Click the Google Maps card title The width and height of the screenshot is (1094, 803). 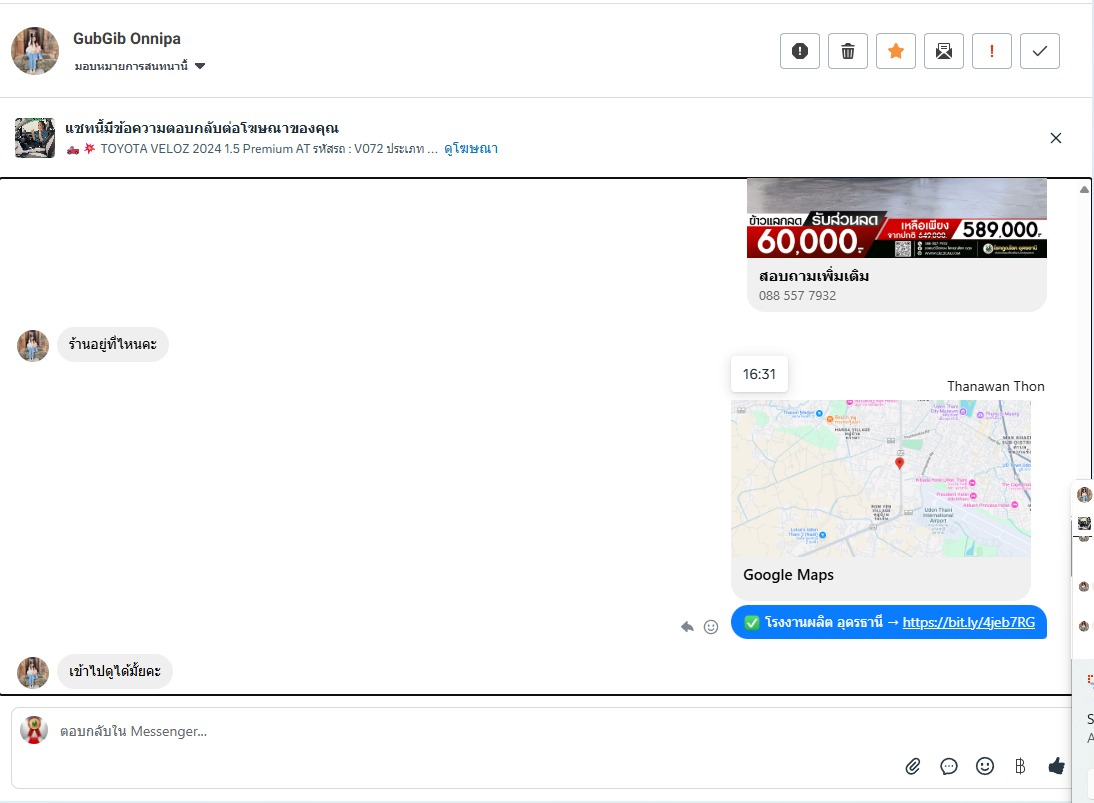[x=788, y=575]
